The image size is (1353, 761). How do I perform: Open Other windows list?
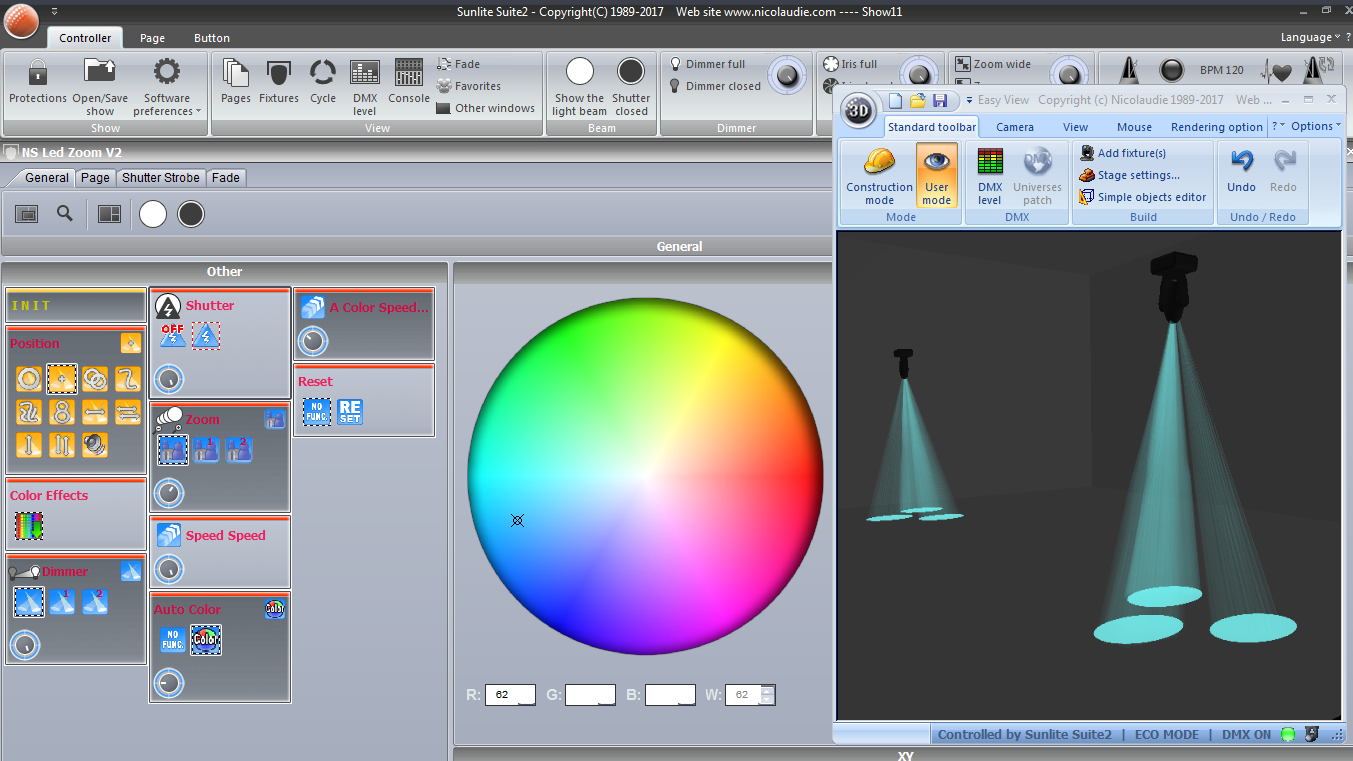[x=486, y=108]
